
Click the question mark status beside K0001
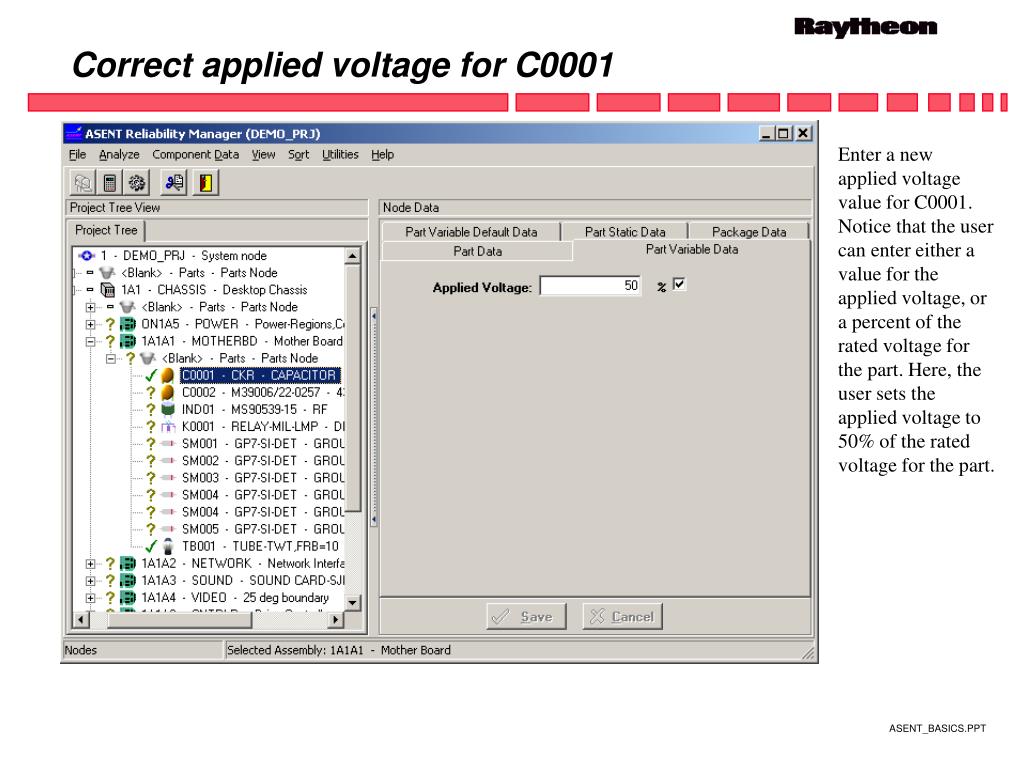tap(151, 426)
